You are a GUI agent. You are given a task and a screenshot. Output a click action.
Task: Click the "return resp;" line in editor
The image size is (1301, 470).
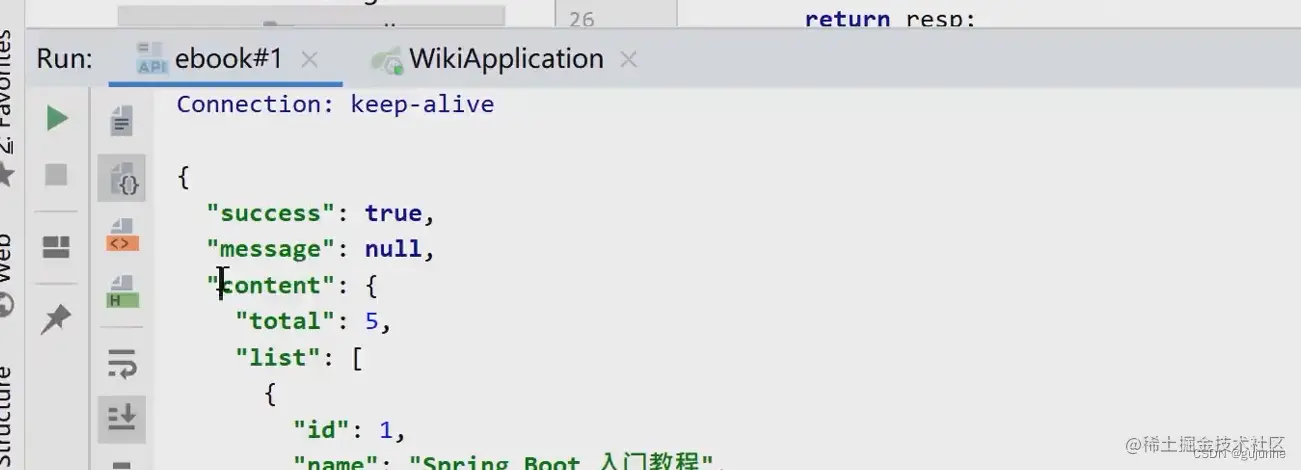[890, 18]
